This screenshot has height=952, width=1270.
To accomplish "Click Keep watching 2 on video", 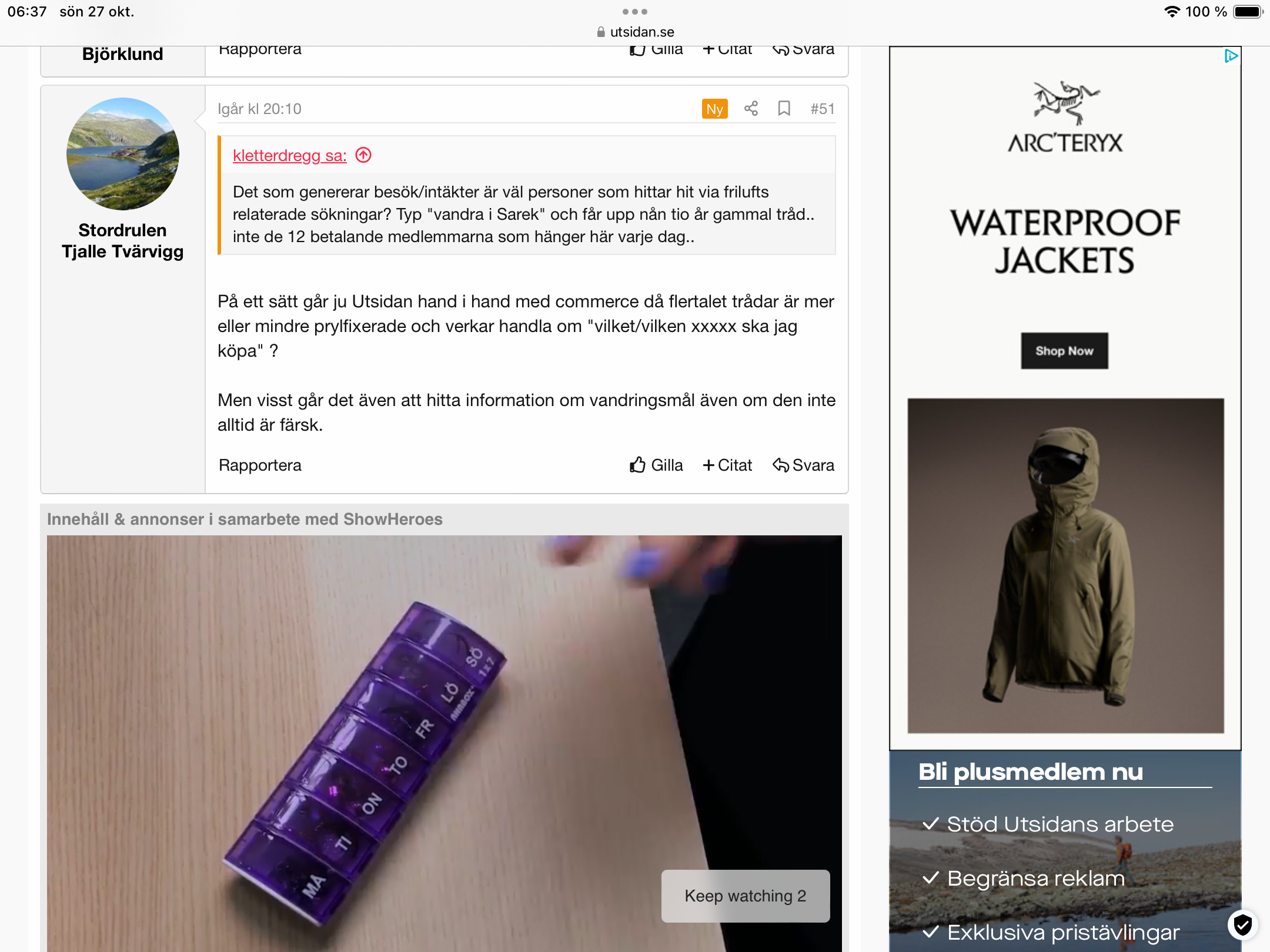I will tap(746, 896).
